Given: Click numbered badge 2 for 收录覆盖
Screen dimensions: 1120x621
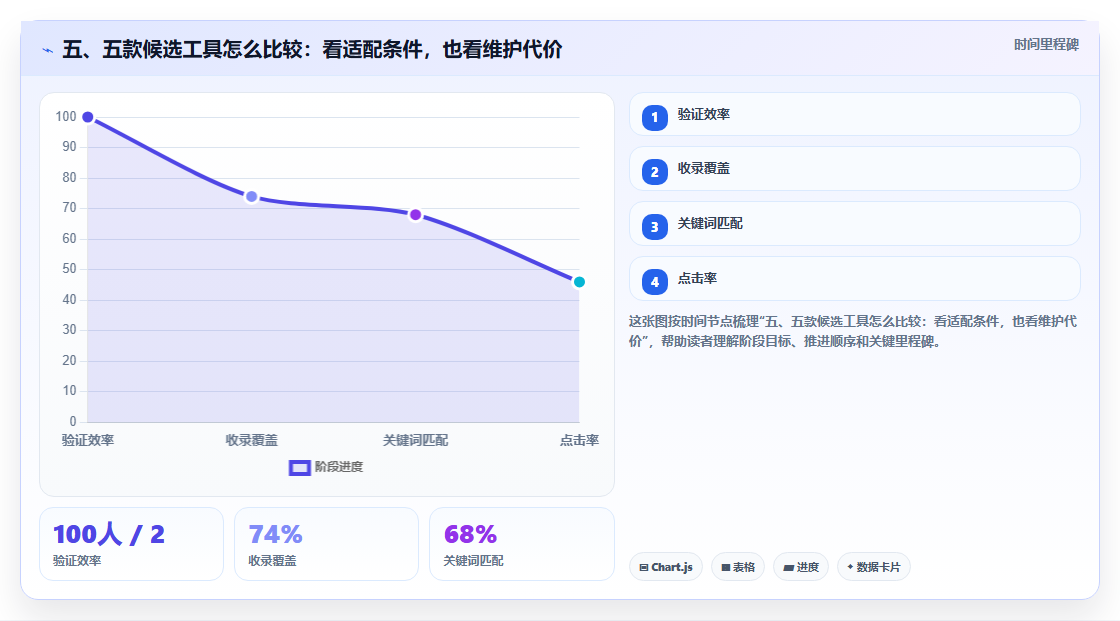Looking at the screenshot, I should (654, 172).
